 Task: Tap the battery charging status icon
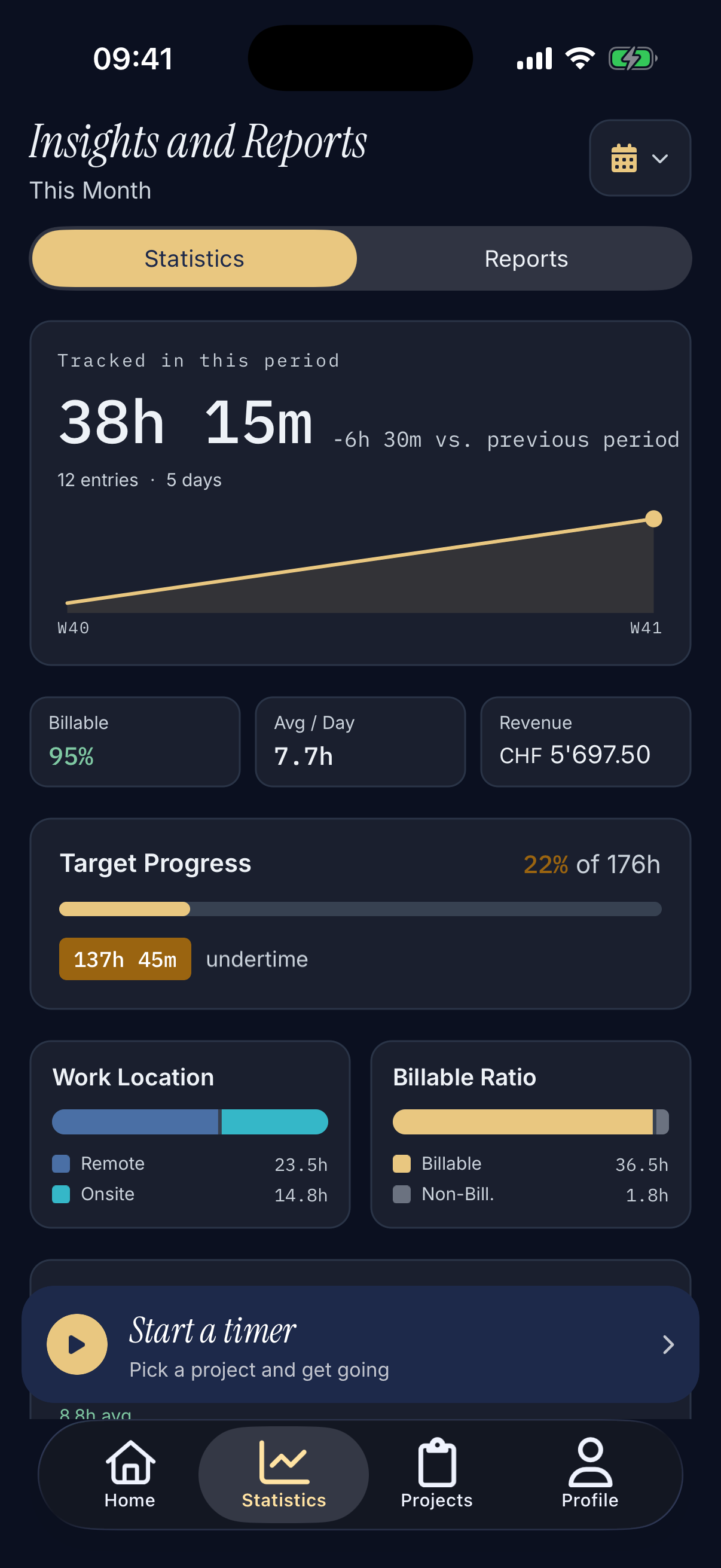[633, 59]
